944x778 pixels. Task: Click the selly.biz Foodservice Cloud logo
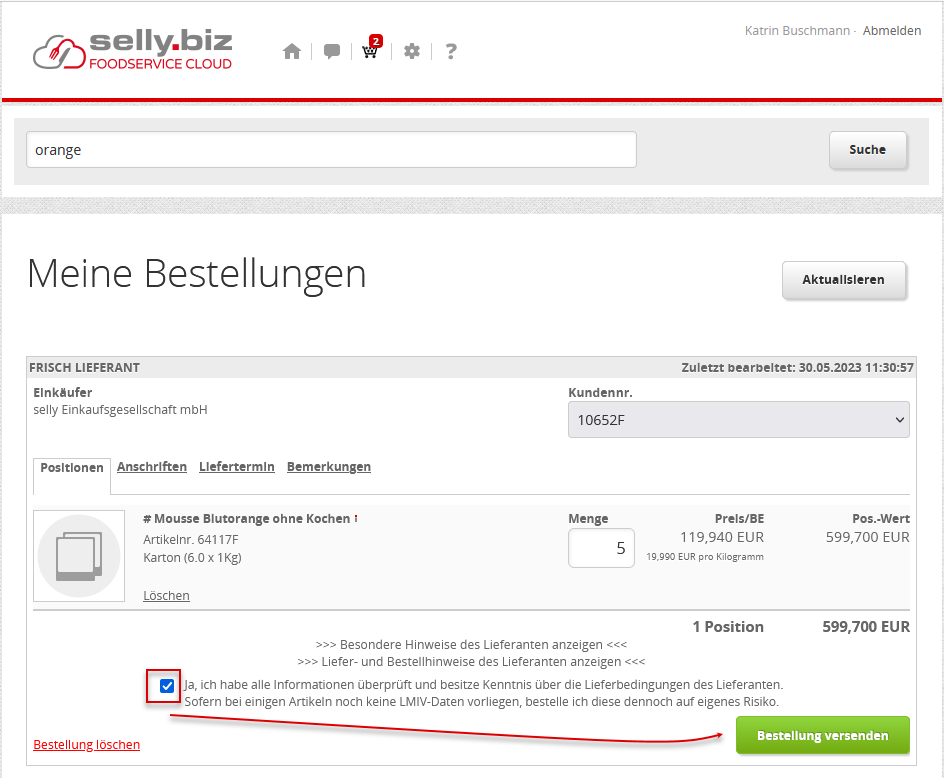click(x=132, y=51)
